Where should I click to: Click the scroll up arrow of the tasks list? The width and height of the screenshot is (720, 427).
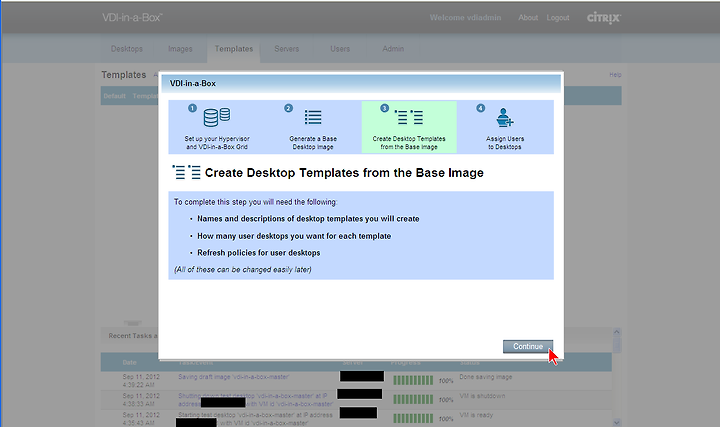[617, 332]
